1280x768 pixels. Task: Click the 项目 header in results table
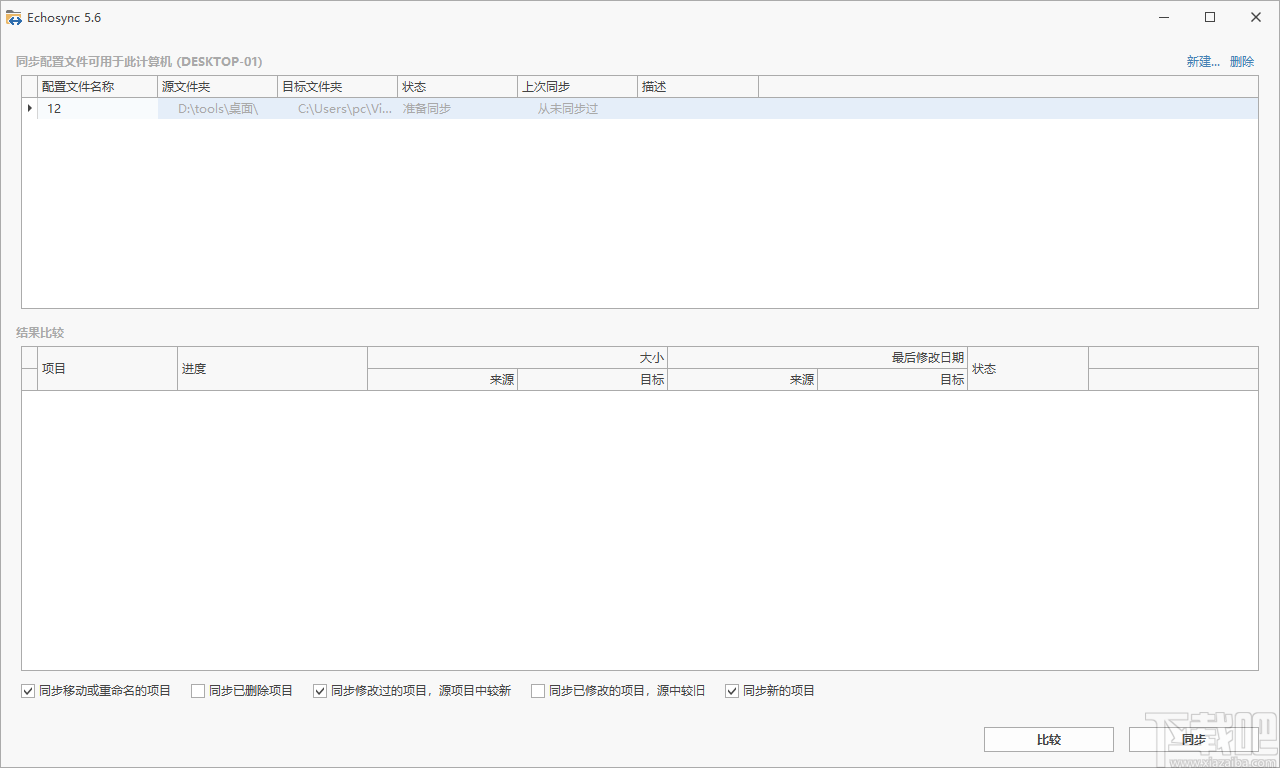107,369
